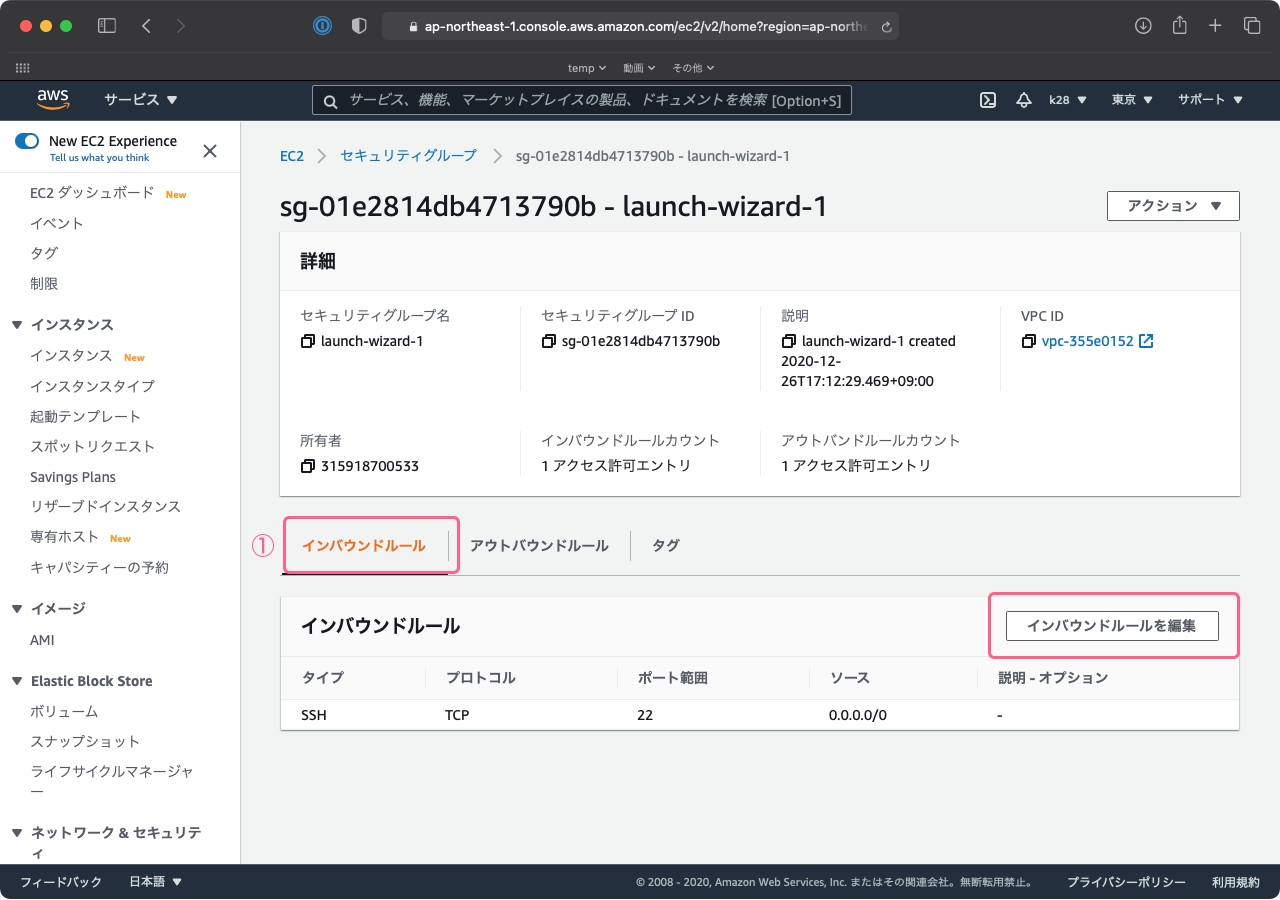1280x900 pixels.
Task: Open the その他 bookmarks folder
Action: point(693,68)
